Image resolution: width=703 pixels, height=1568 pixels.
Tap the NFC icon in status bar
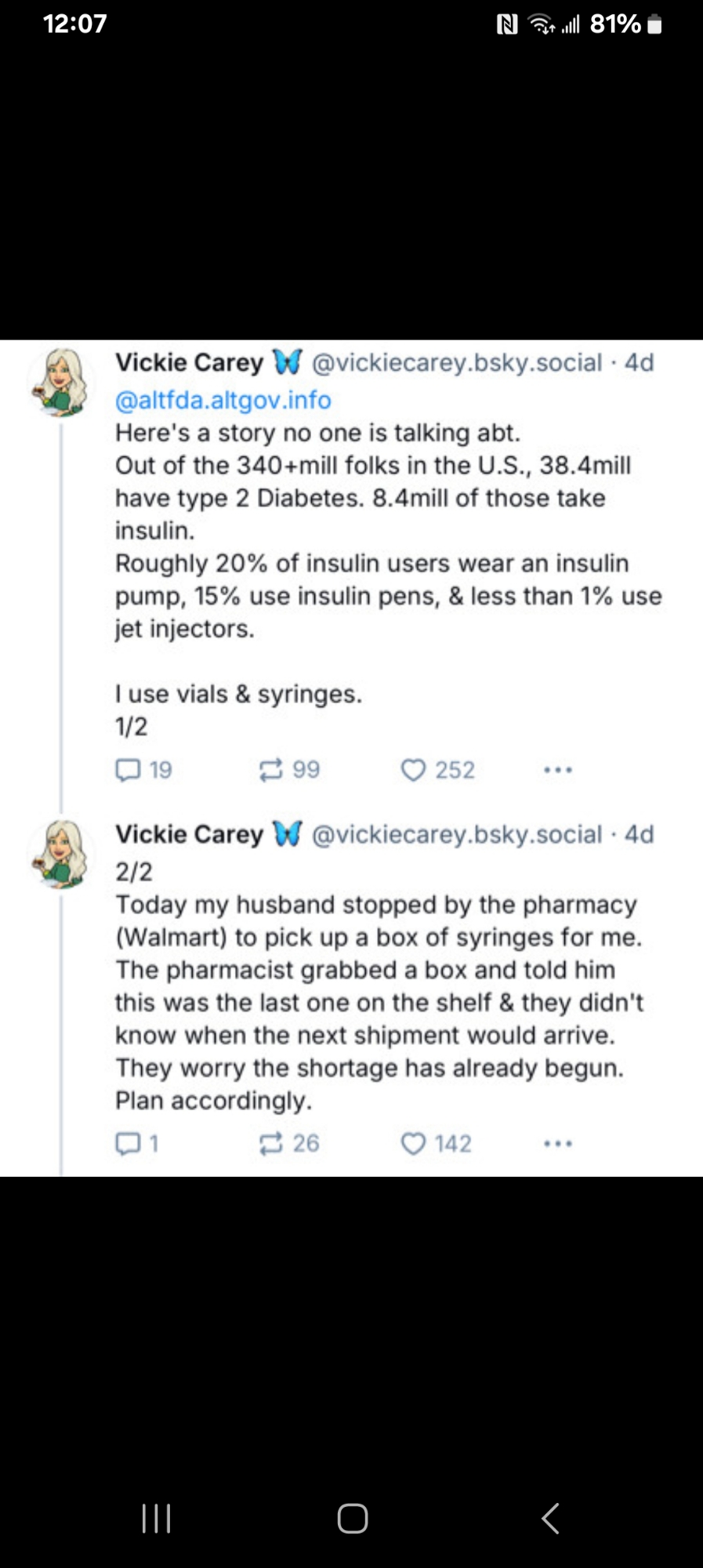pos(507,25)
